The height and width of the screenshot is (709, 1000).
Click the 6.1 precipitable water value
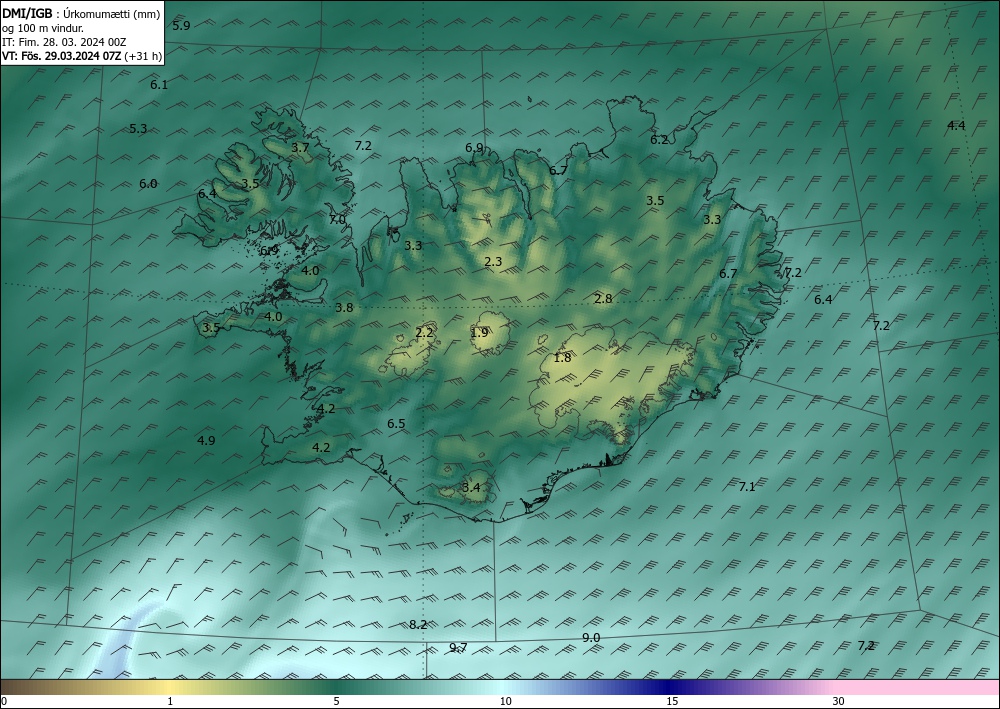point(159,84)
